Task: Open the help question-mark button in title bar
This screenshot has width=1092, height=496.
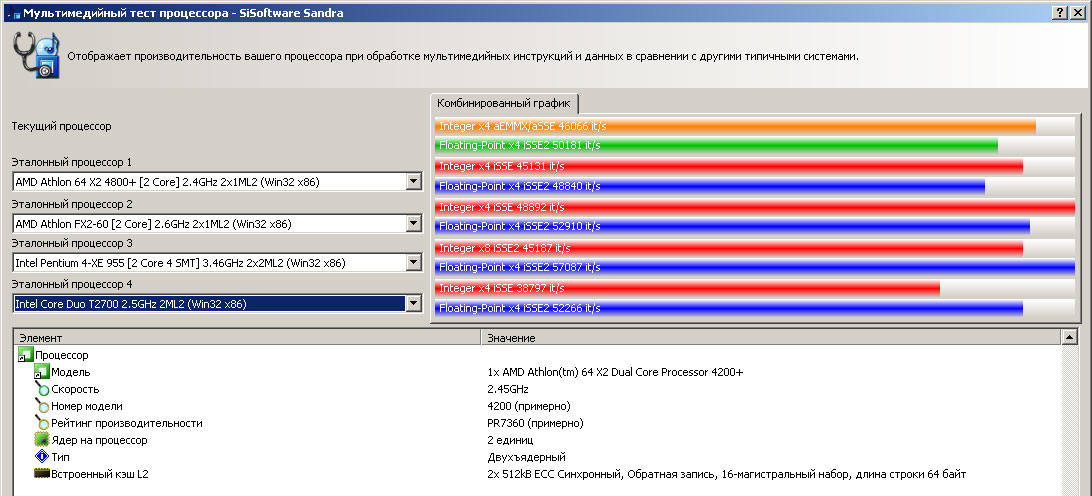Action: click(x=1059, y=13)
